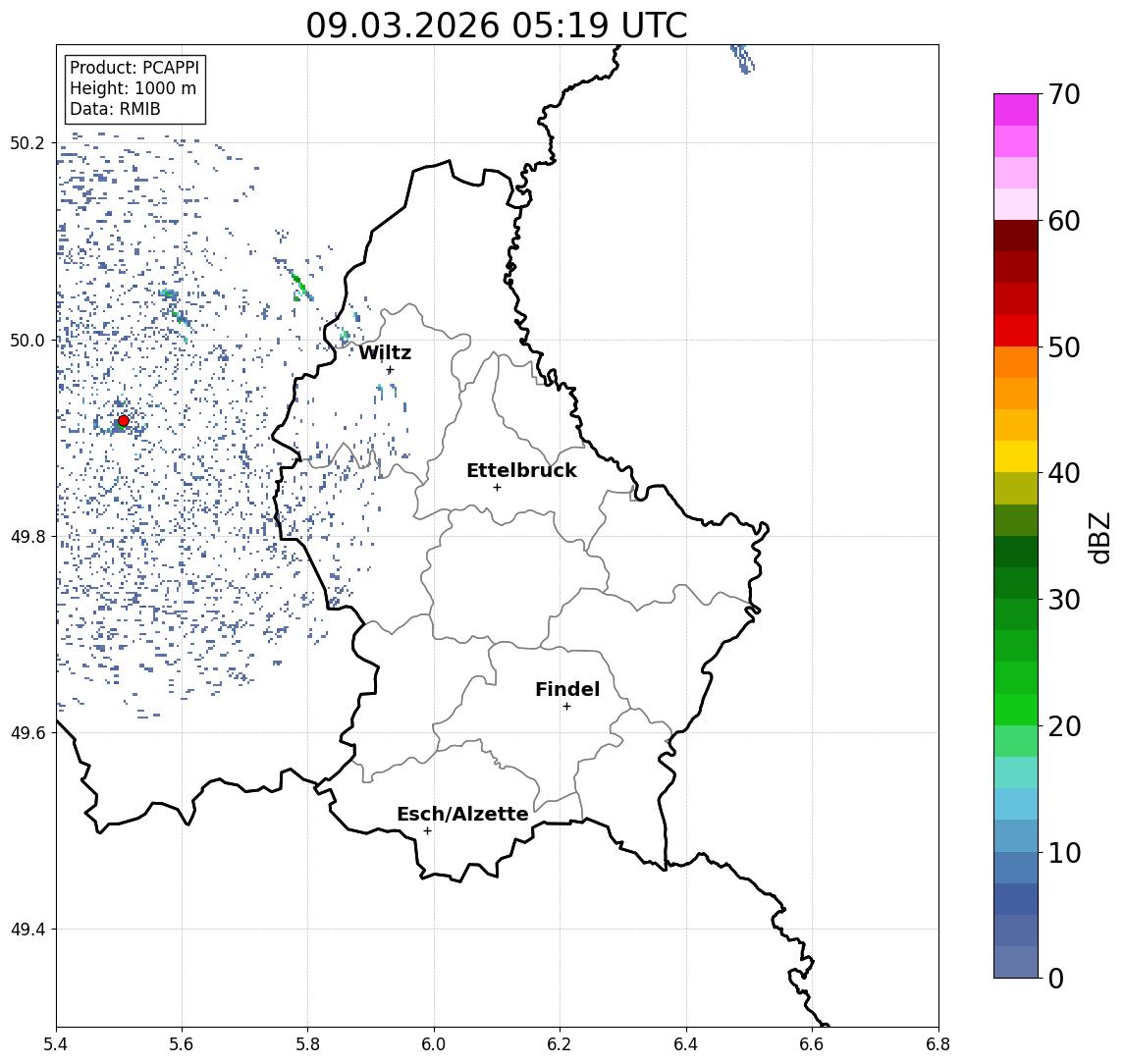1124x1064 pixels.
Task: Click the Data: RMIB text
Action: pyautogui.click(x=115, y=109)
